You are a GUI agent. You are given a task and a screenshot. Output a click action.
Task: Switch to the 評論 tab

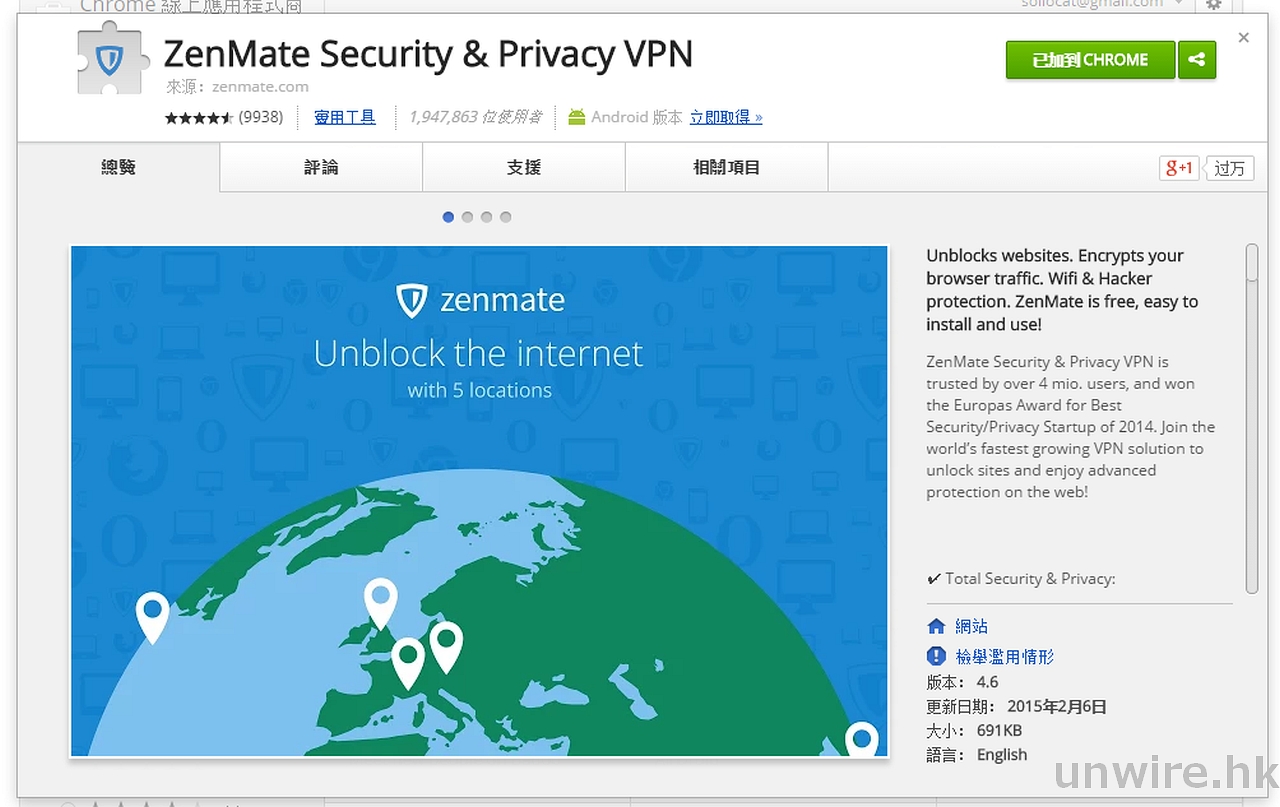tap(321, 168)
